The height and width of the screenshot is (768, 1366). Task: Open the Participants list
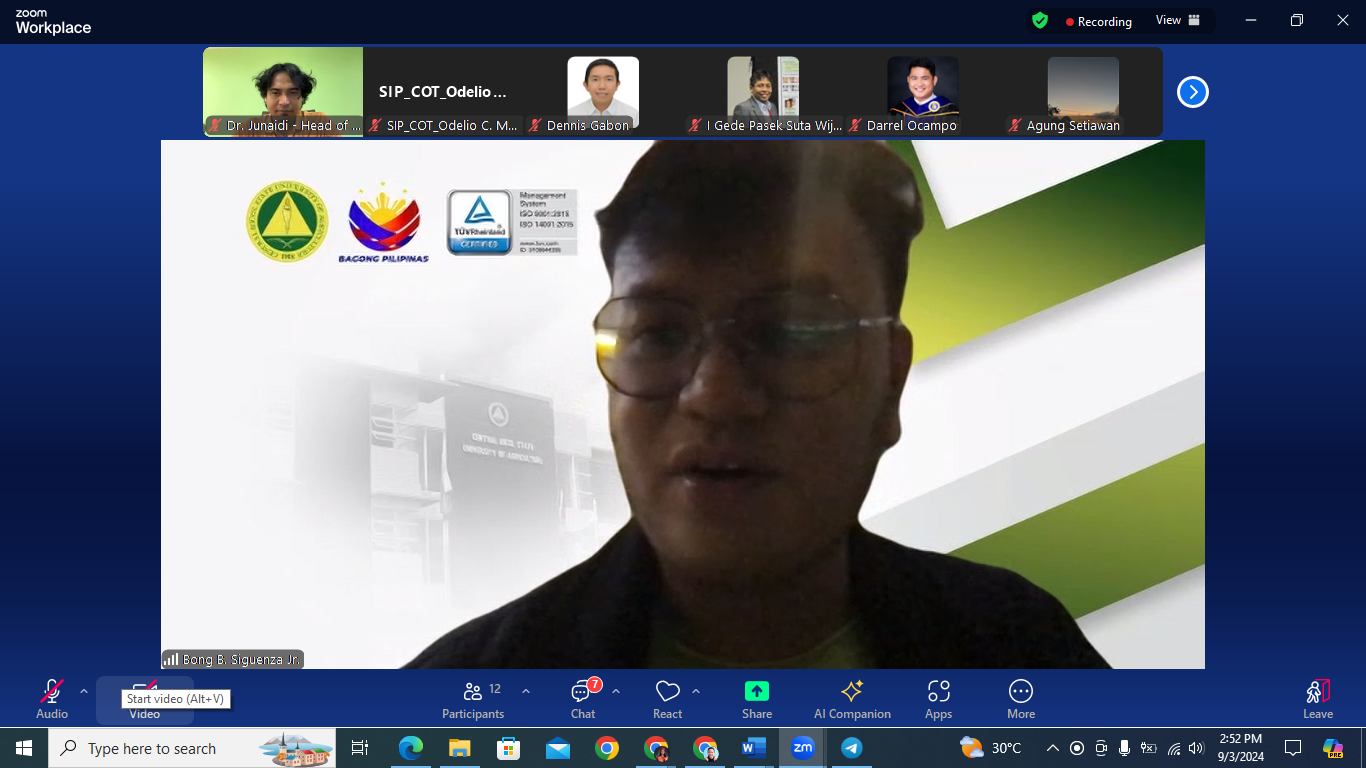[473, 699]
